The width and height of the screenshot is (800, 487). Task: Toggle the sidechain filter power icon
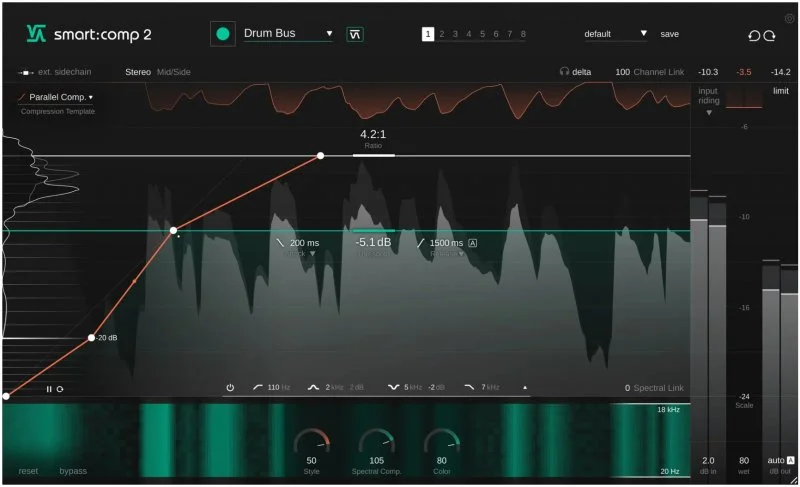(230, 388)
